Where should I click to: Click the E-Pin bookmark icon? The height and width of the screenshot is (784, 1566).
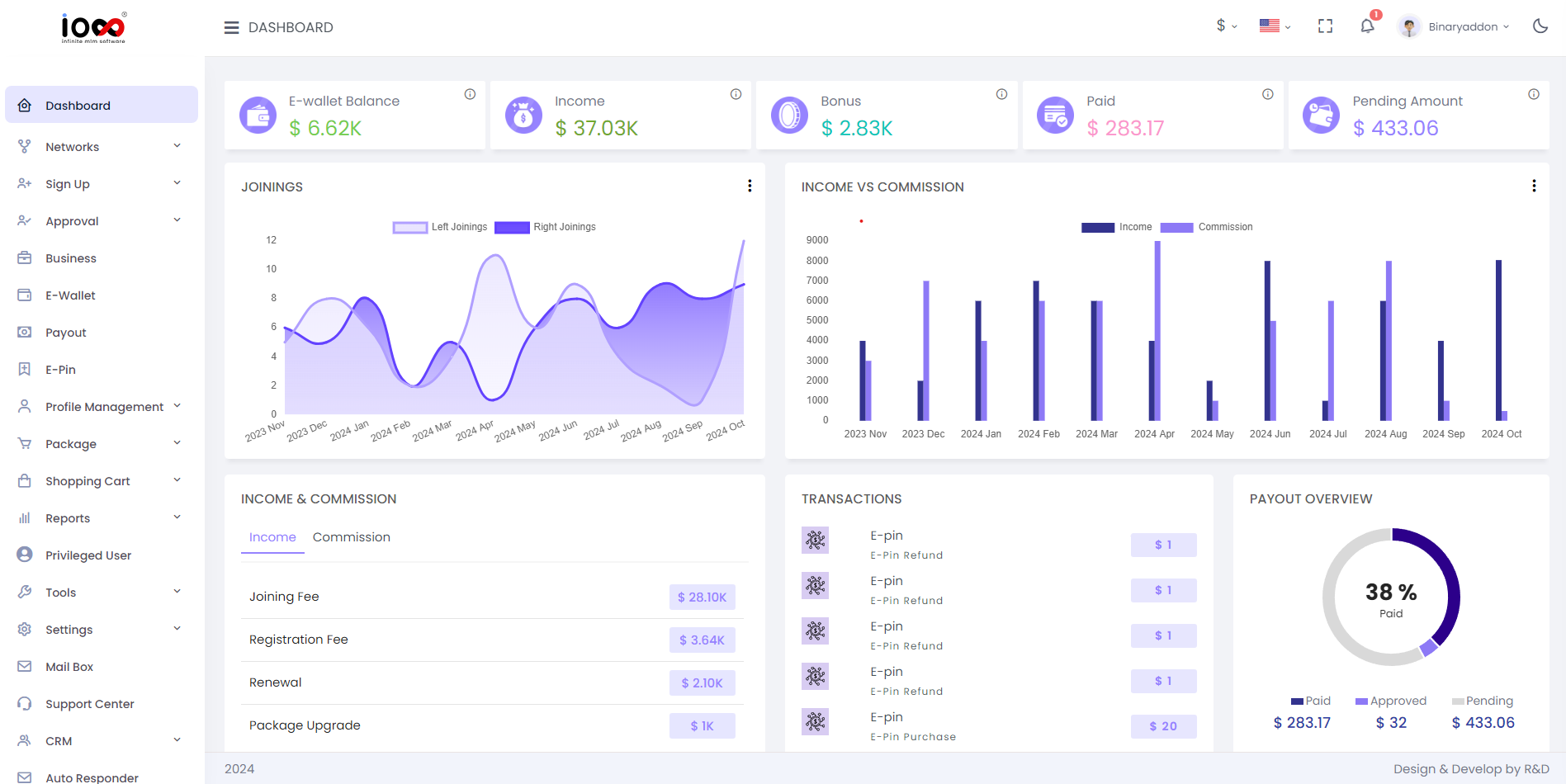25,369
